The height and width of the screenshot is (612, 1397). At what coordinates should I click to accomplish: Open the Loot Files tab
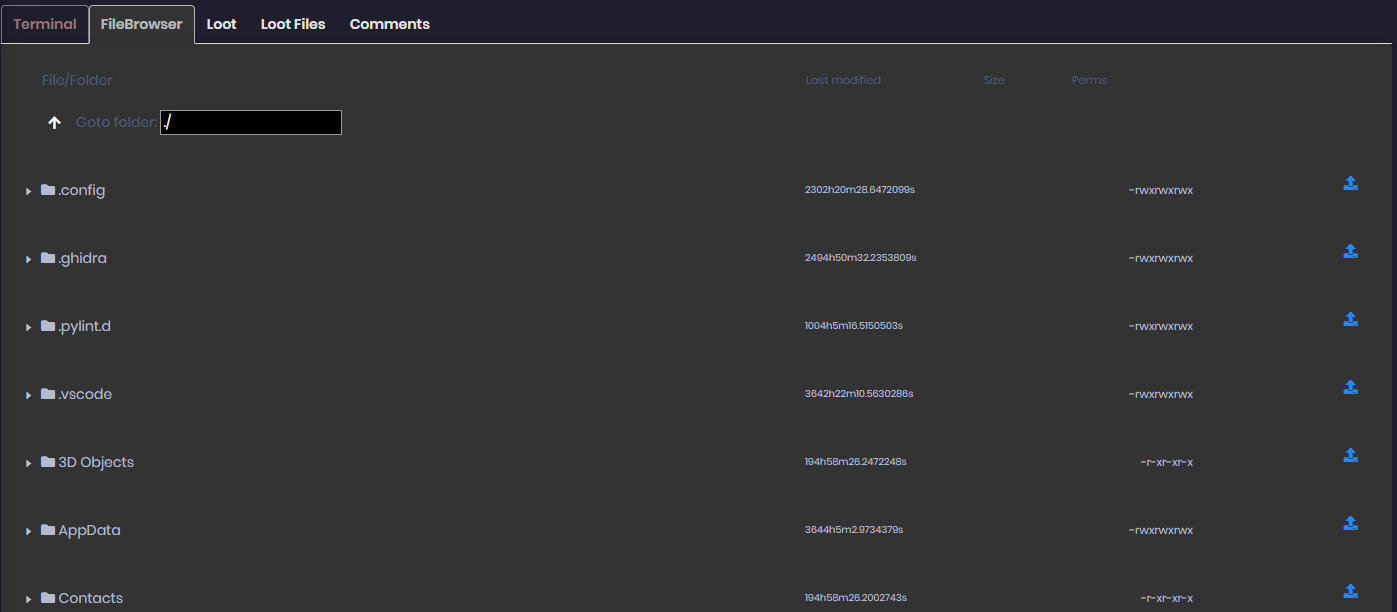(292, 24)
